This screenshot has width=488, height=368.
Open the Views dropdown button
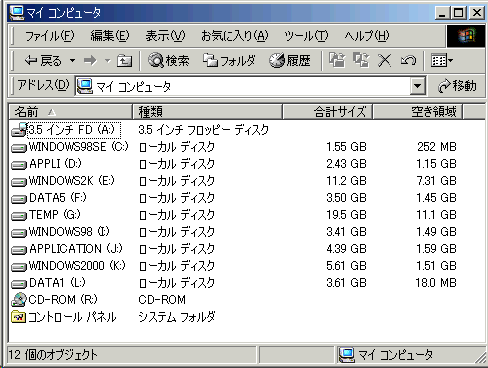click(x=442, y=61)
